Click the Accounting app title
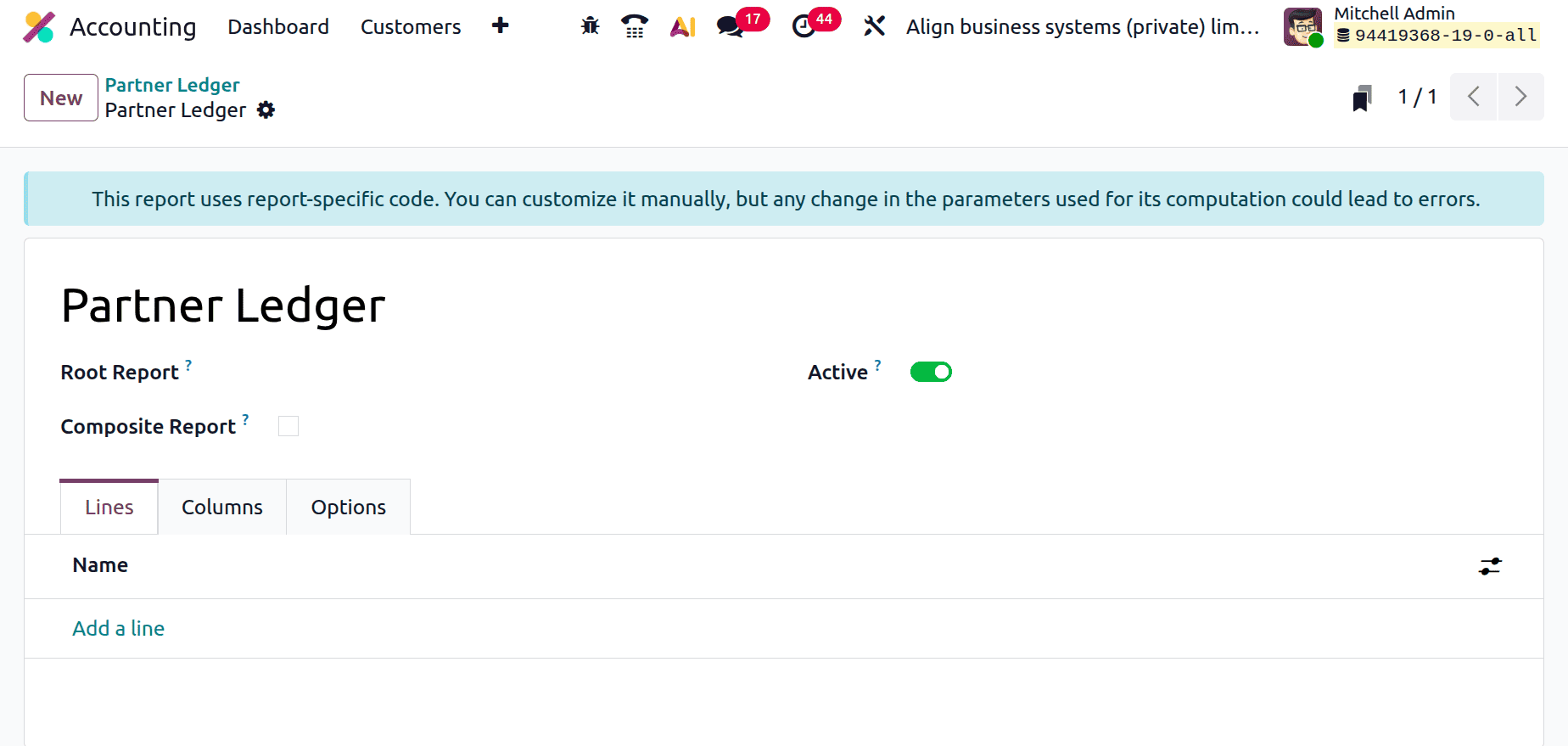Image resolution: width=1568 pixels, height=746 pixels. (x=133, y=27)
